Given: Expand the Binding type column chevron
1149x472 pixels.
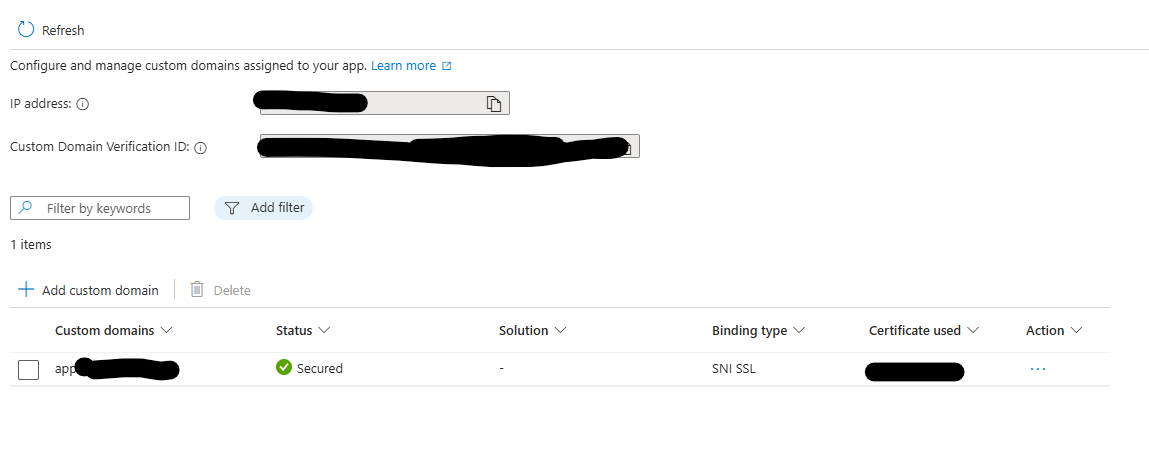Looking at the screenshot, I should pyautogui.click(x=799, y=331).
